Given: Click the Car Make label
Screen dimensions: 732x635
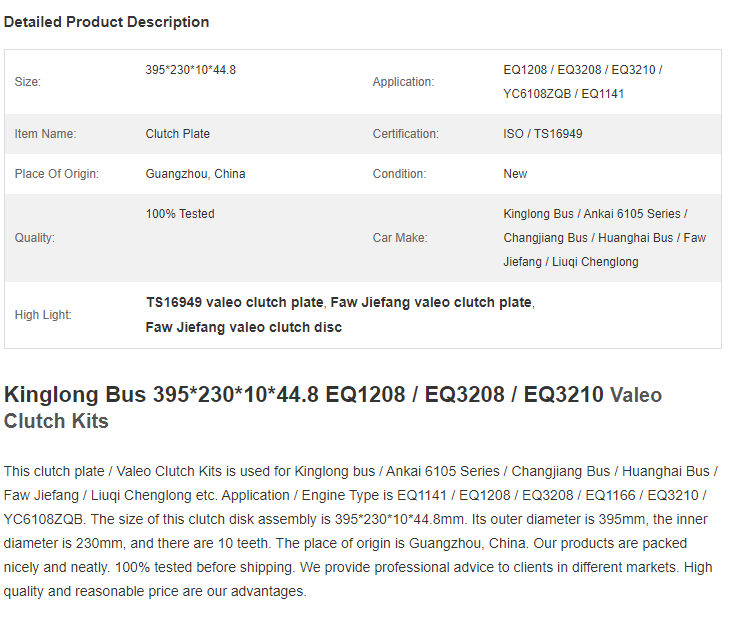Looking at the screenshot, I should coord(400,238).
